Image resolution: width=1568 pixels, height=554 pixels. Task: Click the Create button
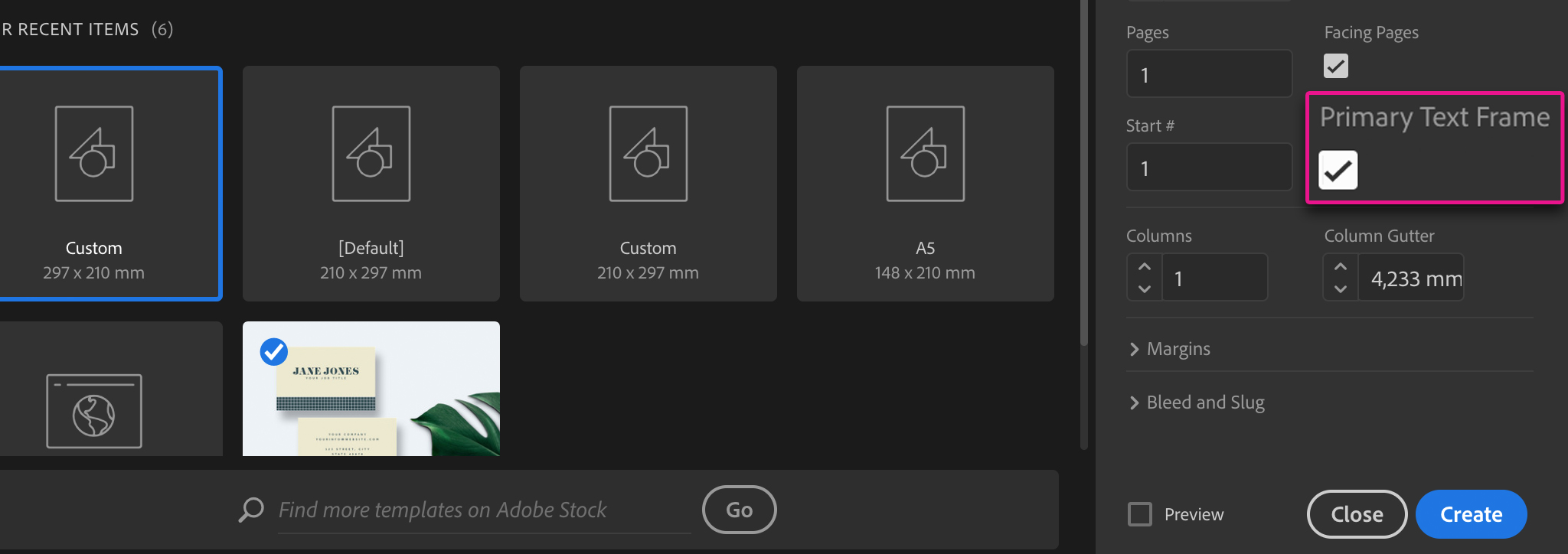[1470, 514]
